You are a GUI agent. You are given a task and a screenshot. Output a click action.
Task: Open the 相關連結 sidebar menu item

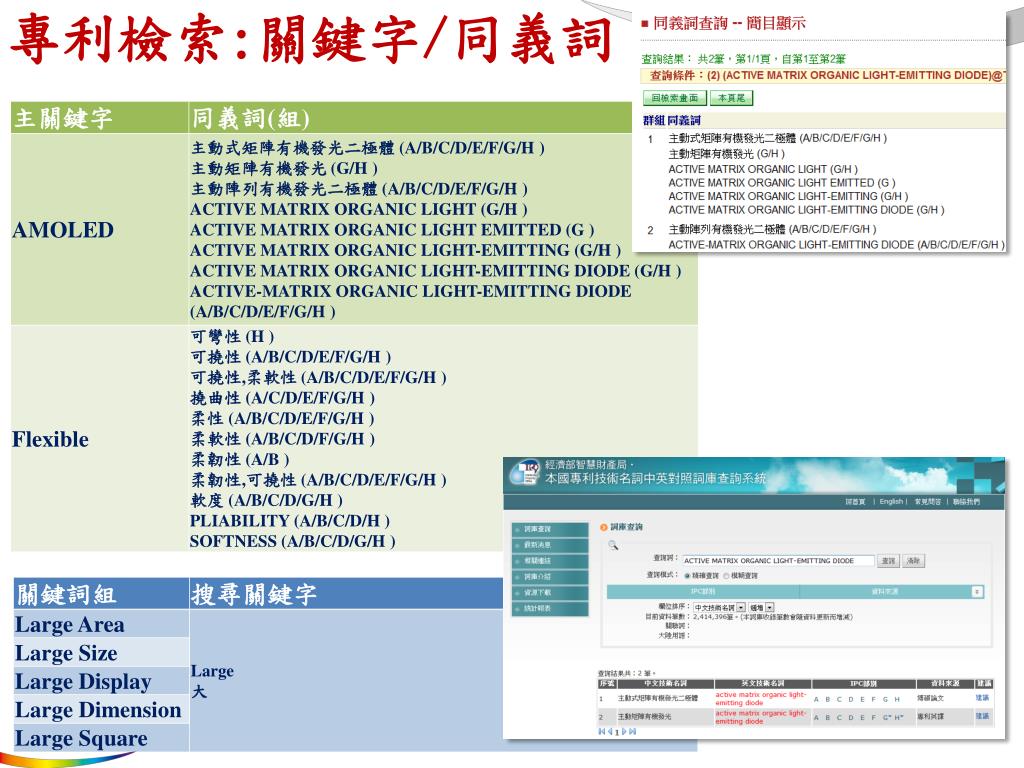(x=550, y=560)
